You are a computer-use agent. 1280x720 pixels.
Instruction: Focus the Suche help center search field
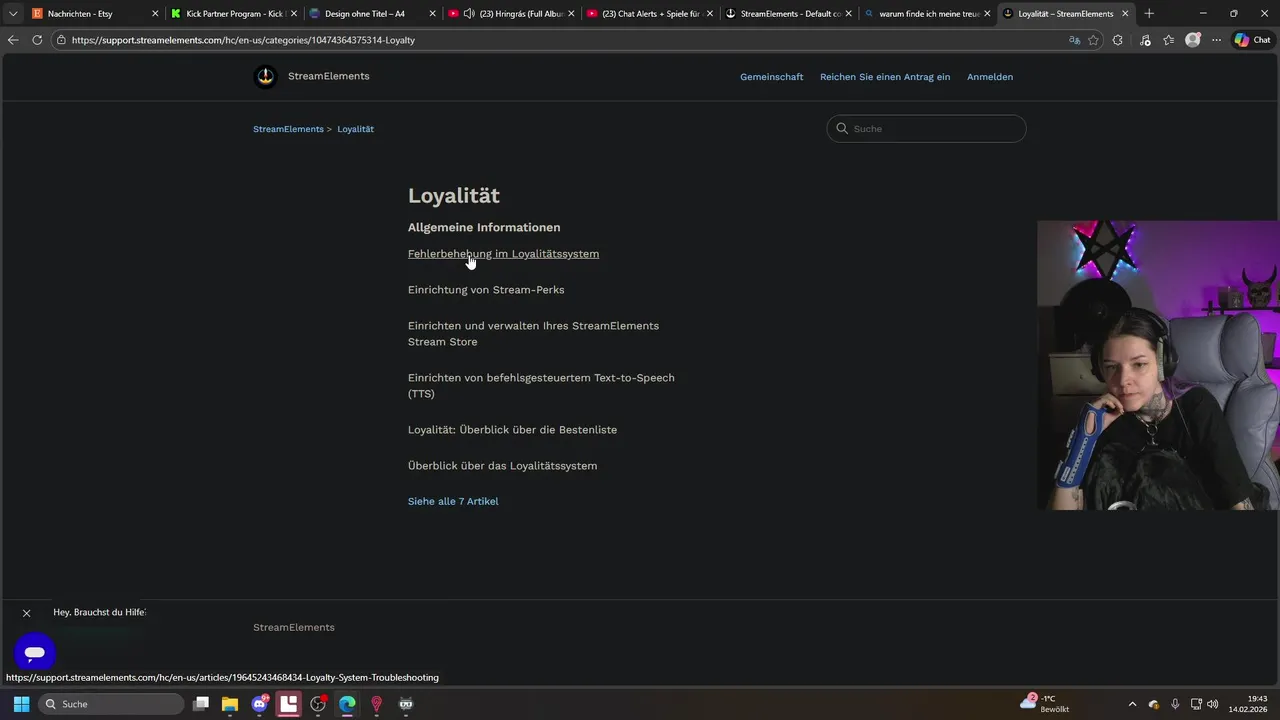(926, 128)
